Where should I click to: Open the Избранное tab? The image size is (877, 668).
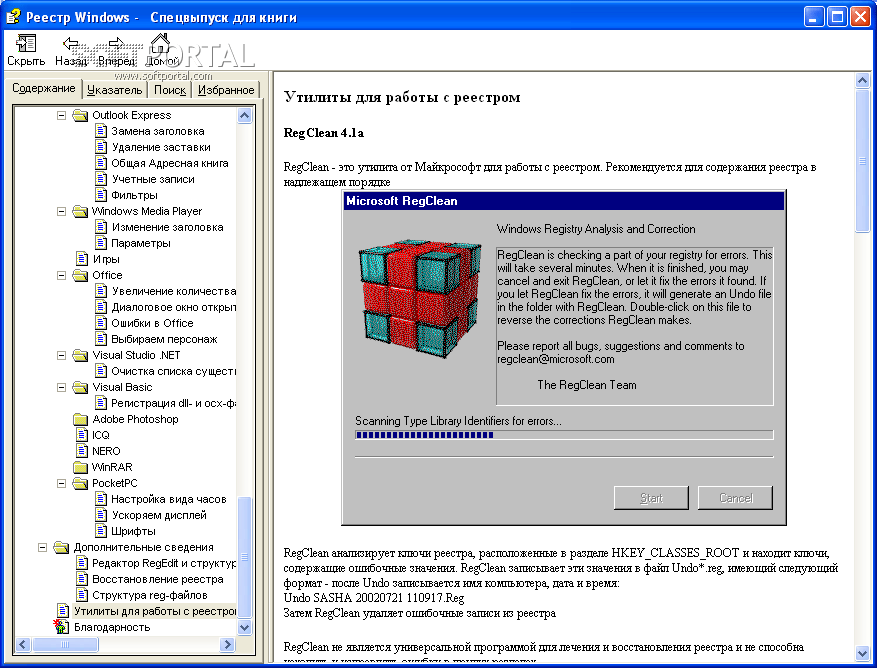click(x=226, y=90)
